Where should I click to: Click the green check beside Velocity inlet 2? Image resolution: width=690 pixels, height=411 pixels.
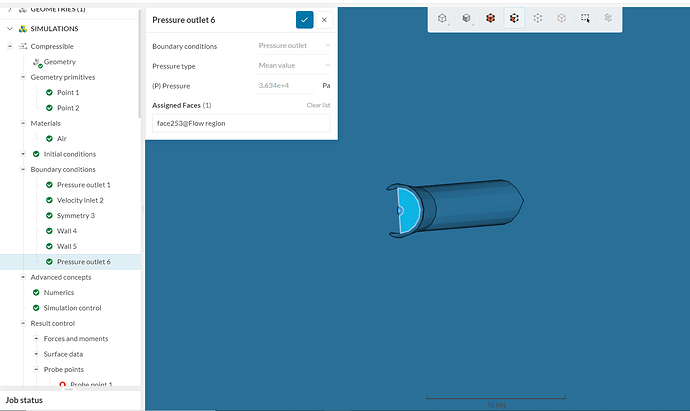pos(49,200)
